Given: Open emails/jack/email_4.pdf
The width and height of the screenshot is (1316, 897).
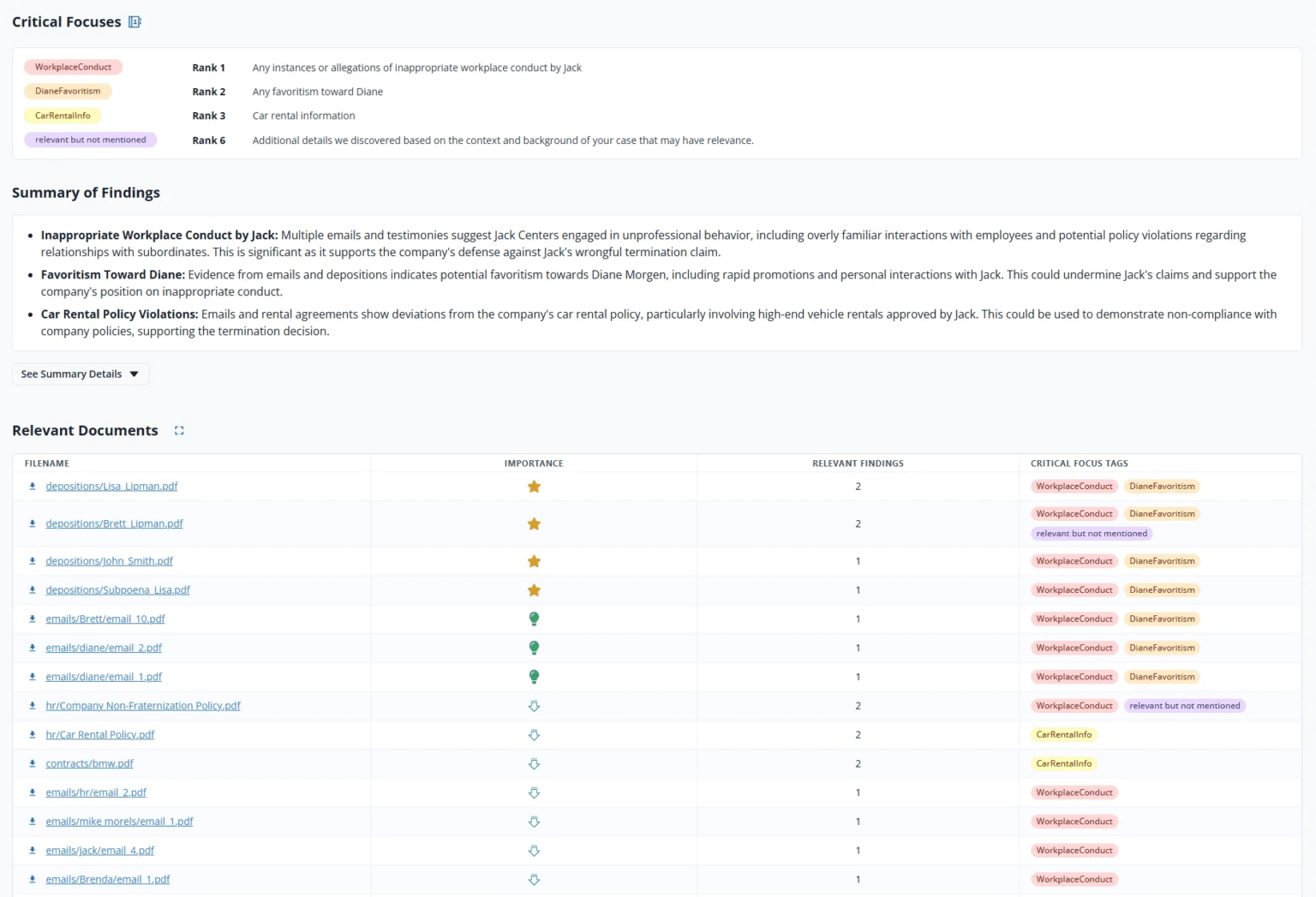Looking at the screenshot, I should pyautogui.click(x=100, y=850).
